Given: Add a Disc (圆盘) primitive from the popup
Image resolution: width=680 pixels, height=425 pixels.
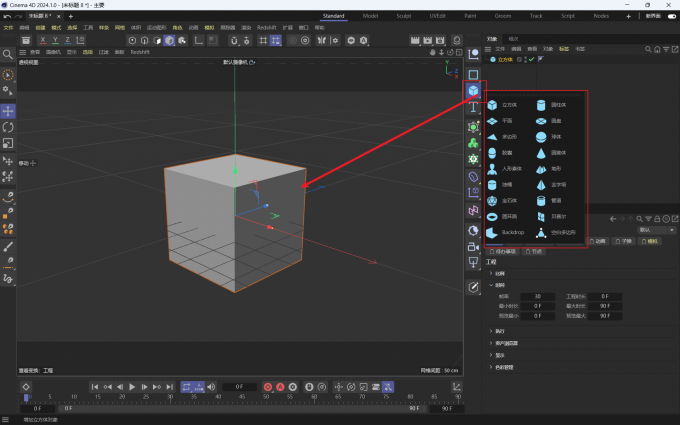Looking at the screenshot, I should click(x=549, y=121).
